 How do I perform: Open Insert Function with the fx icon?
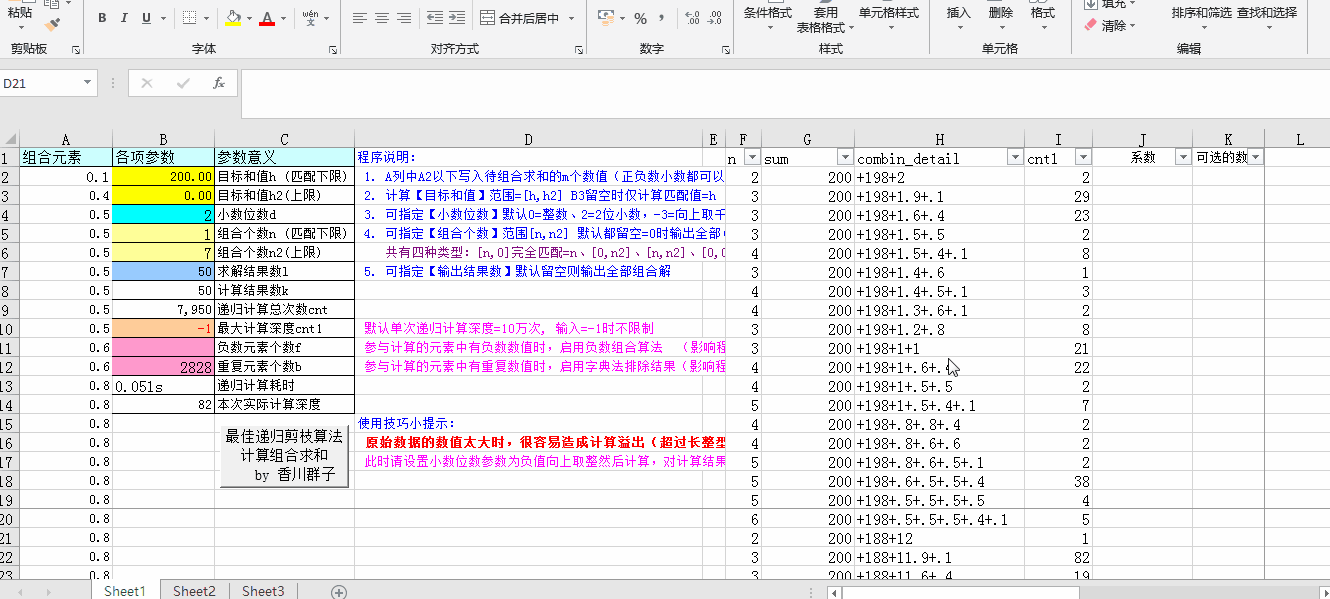(x=218, y=84)
